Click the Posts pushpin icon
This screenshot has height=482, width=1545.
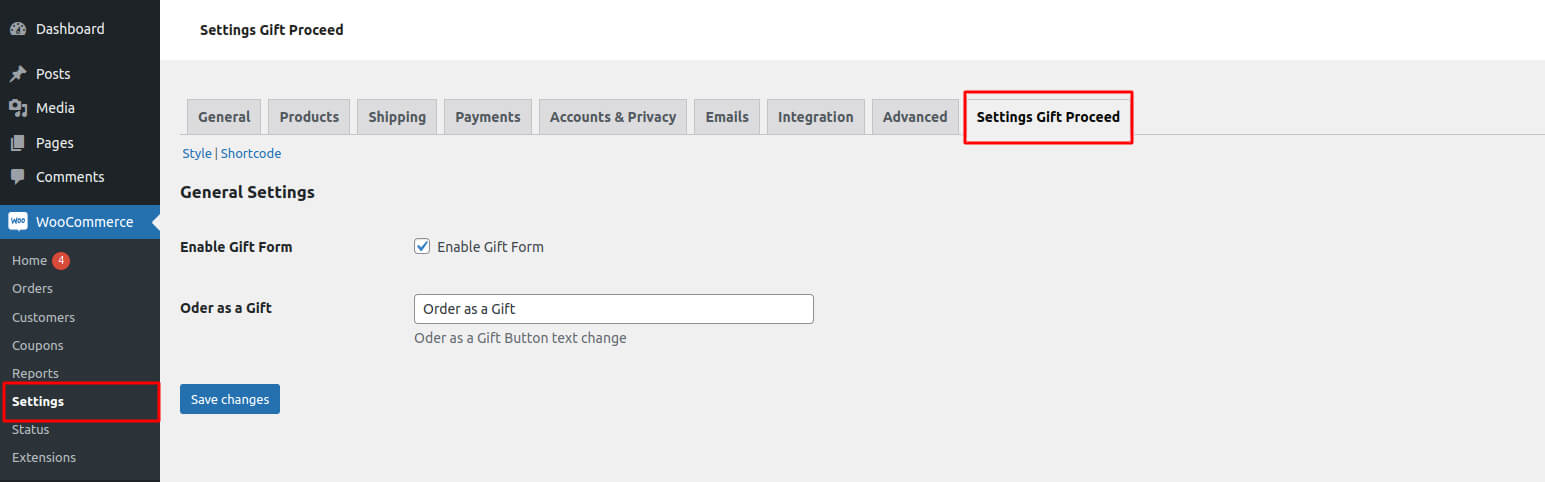point(17,74)
